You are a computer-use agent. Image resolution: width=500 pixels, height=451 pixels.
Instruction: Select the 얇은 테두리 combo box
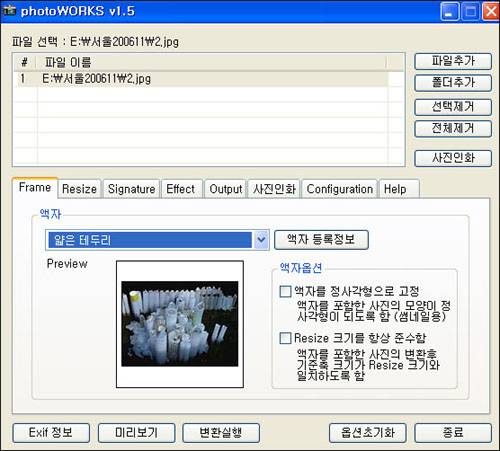point(157,240)
